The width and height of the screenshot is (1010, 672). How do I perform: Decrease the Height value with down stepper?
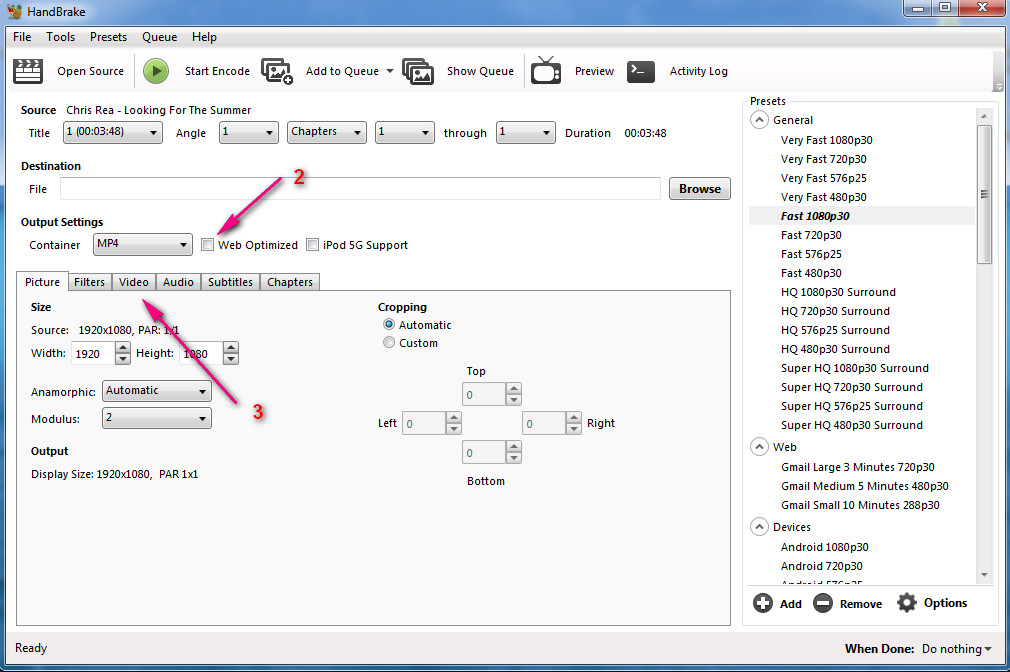pos(231,358)
